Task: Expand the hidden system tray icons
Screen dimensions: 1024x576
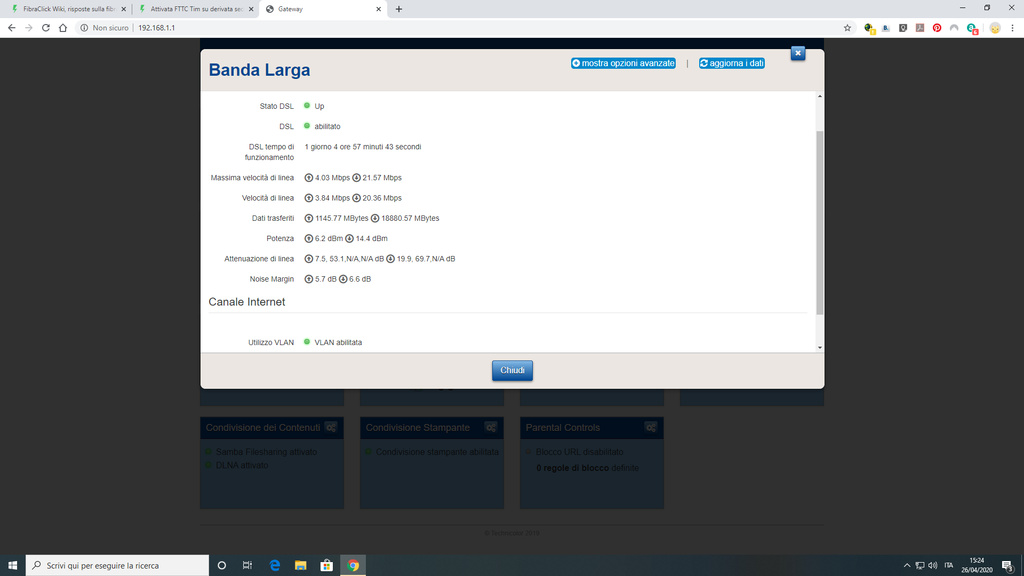Action: 906,566
